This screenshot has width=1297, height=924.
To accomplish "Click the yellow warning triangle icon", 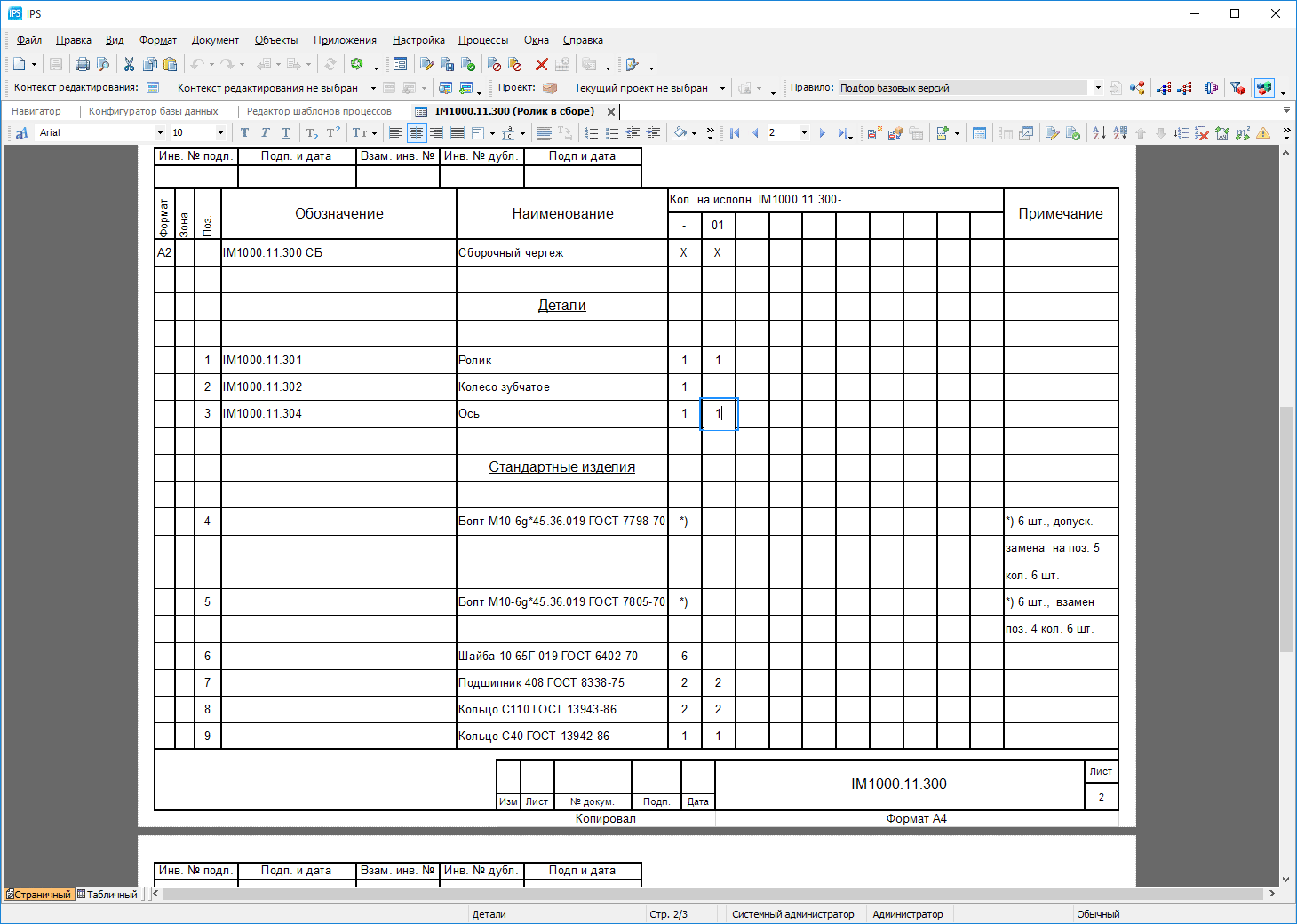I will pos(1263,133).
